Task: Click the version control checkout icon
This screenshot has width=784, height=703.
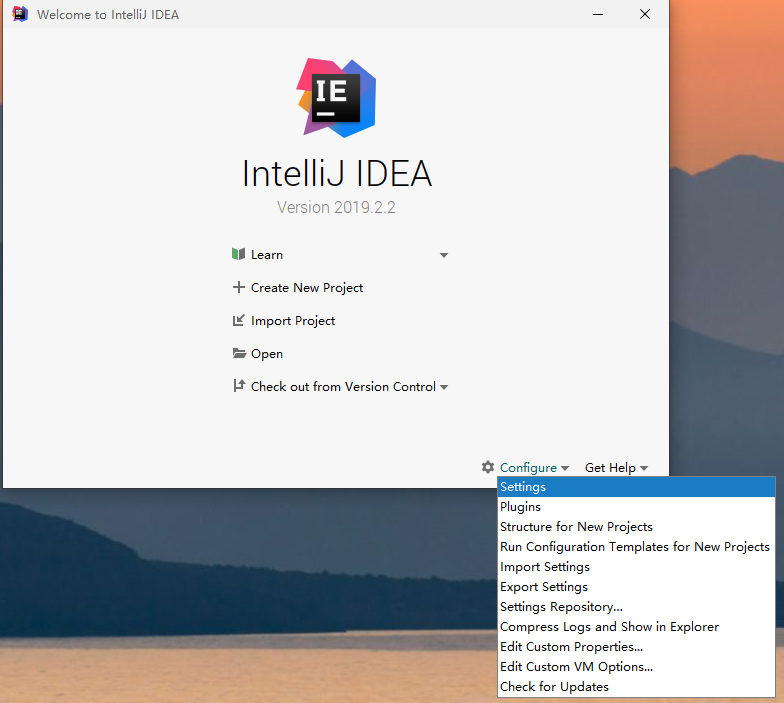Action: [238, 386]
